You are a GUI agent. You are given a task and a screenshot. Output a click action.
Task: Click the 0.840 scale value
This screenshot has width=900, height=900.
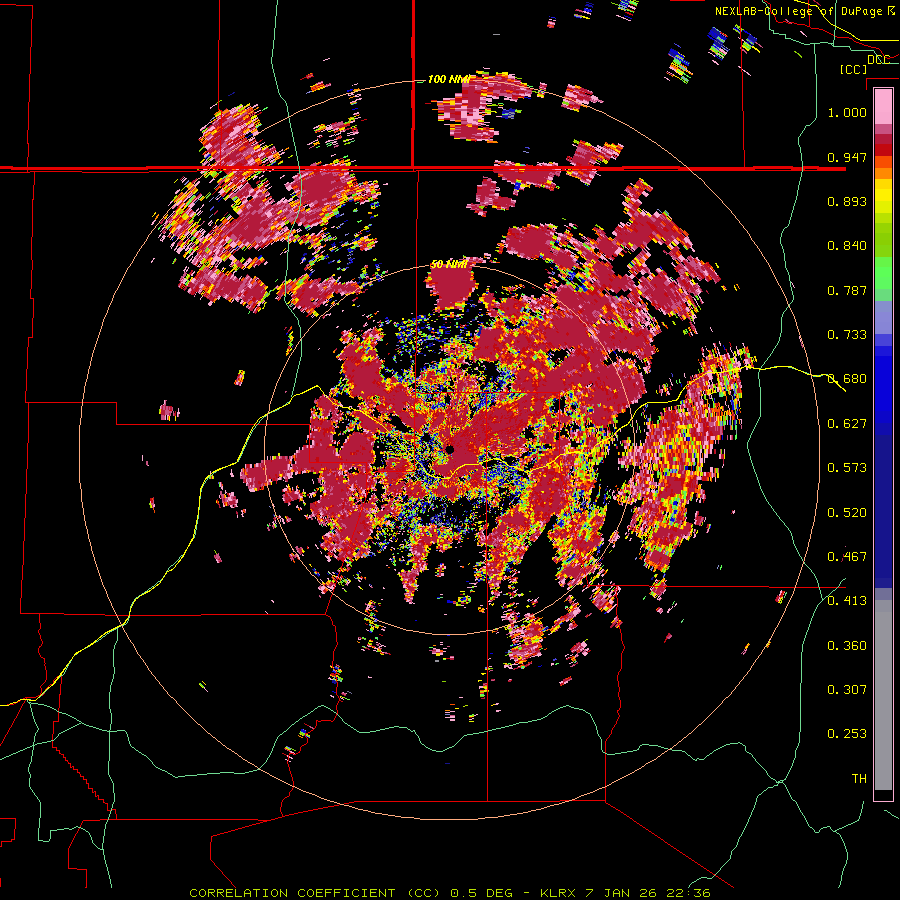click(x=847, y=246)
